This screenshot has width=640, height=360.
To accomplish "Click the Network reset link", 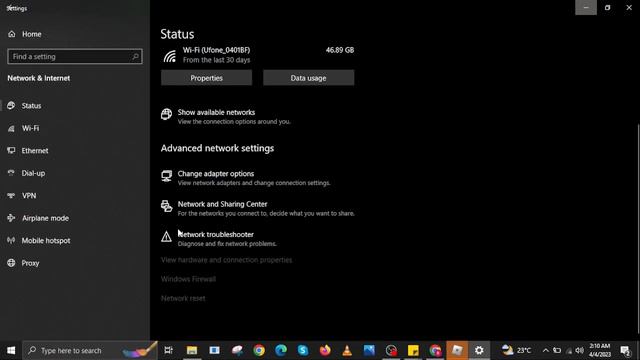I will [x=183, y=298].
